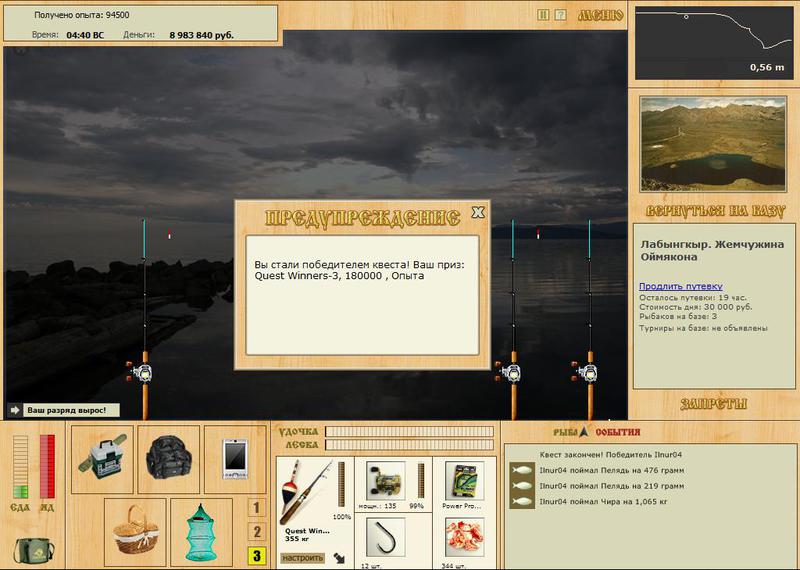Click the Осталось путевки: 19 час. line
Screen dimensions: 800x570
click(x=692, y=298)
